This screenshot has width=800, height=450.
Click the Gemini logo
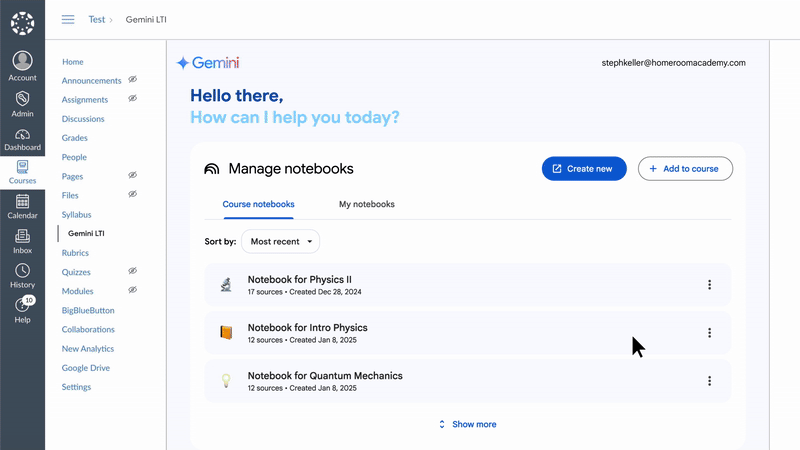pos(208,63)
